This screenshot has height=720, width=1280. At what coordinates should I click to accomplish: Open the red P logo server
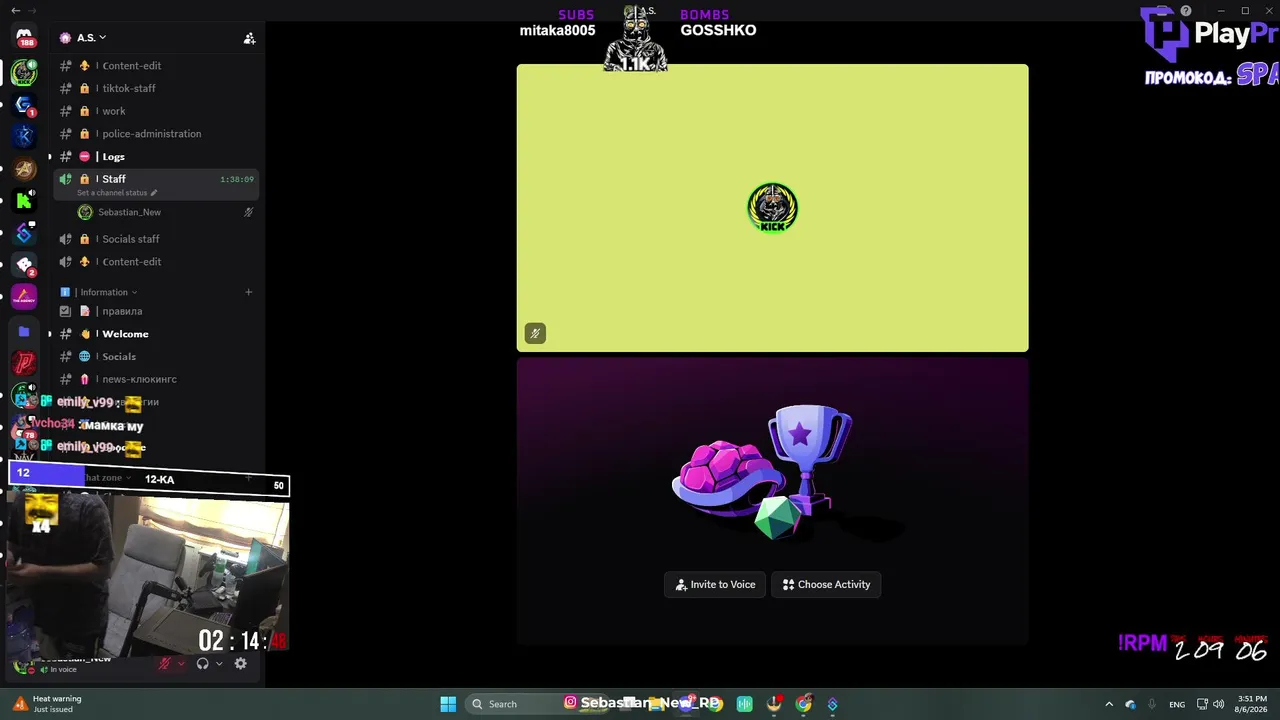[25, 363]
